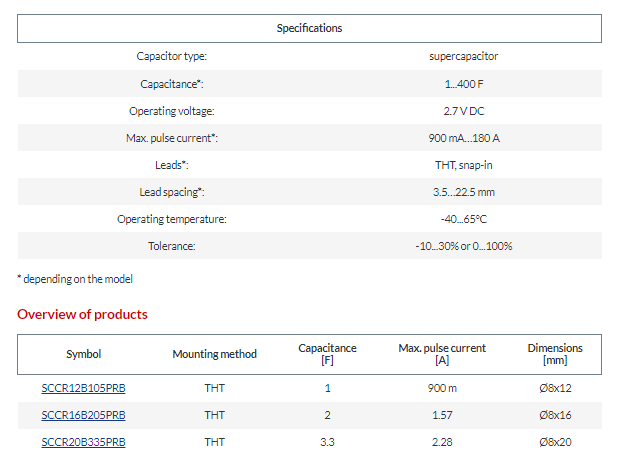Click the THT, snap-in leads value

click(464, 165)
